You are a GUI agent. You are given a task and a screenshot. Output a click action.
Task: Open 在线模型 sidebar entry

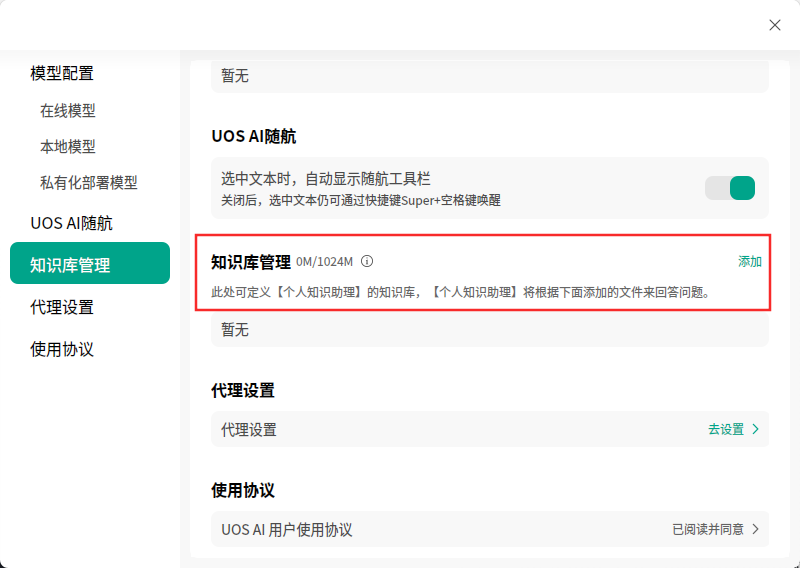(x=68, y=110)
